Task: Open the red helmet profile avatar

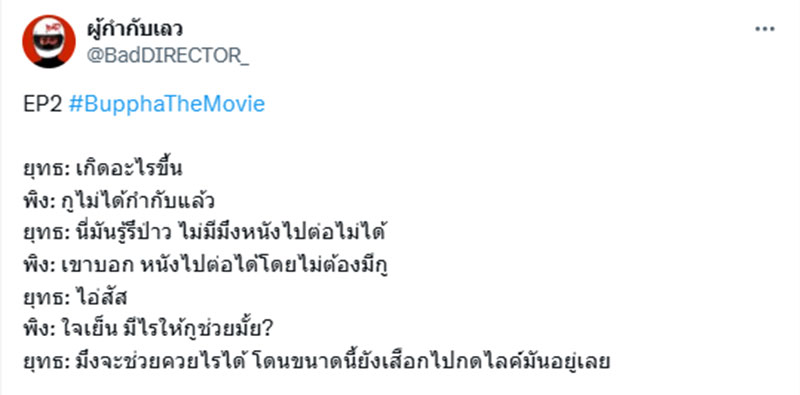Action: click(49, 41)
